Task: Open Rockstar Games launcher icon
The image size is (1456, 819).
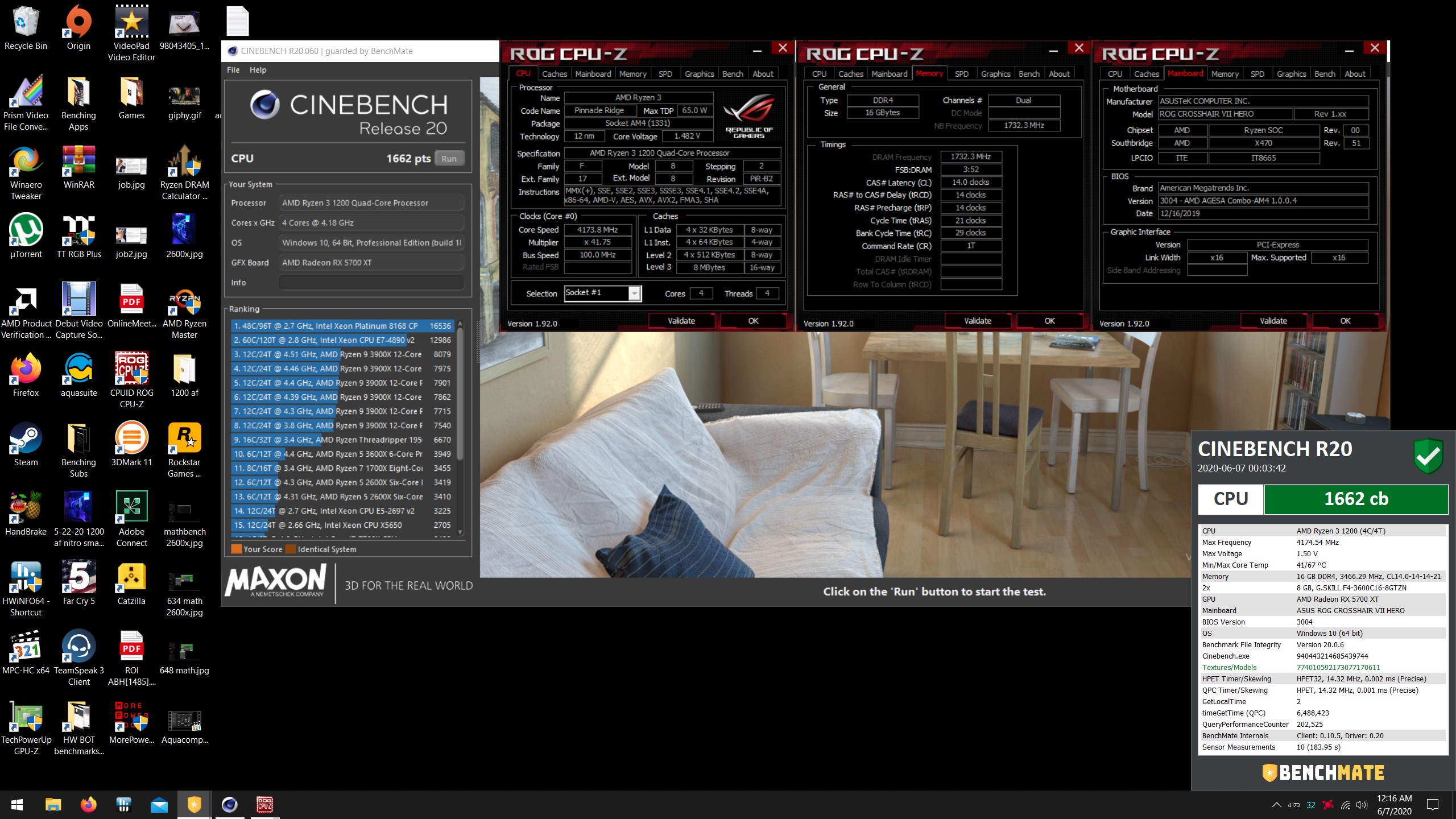Action: pyautogui.click(x=184, y=449)
